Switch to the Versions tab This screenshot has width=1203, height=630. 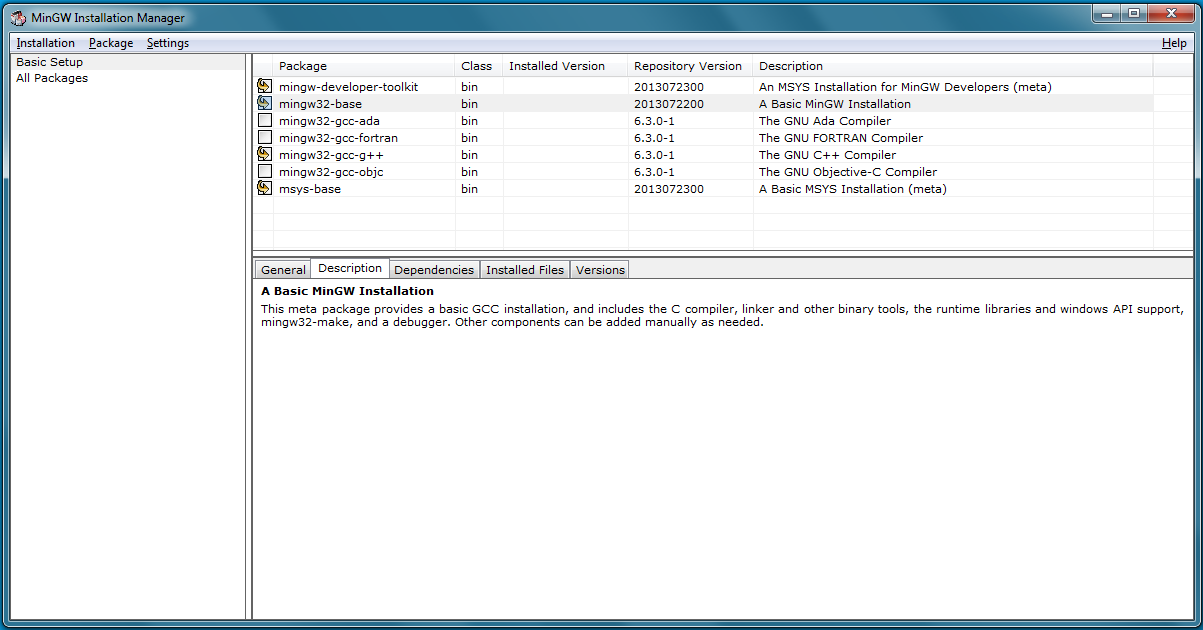click(600, 270)
